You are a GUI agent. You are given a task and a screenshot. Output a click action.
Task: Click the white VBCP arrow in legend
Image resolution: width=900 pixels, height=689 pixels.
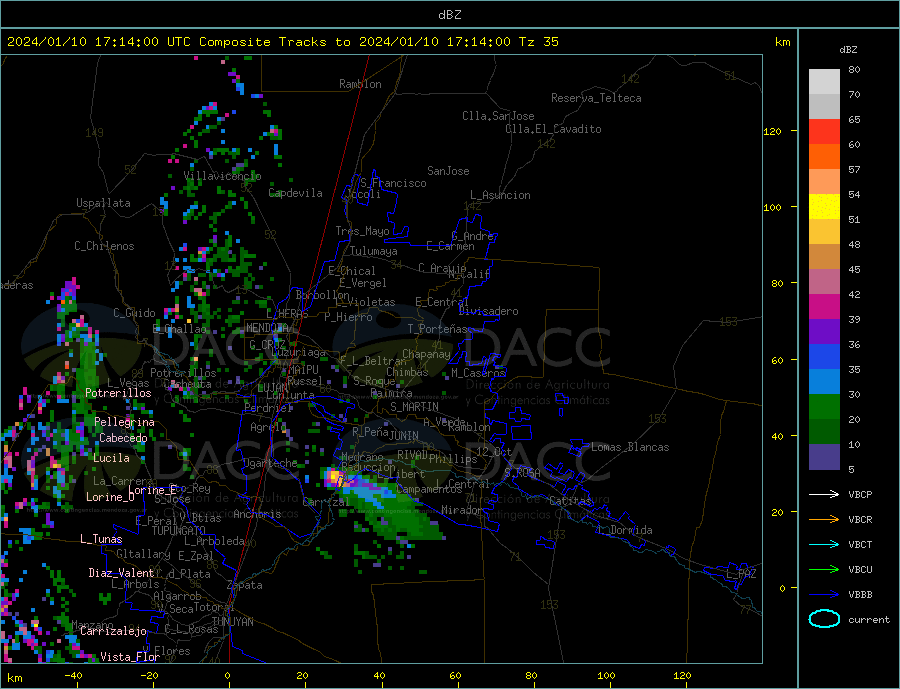(824, 494)
